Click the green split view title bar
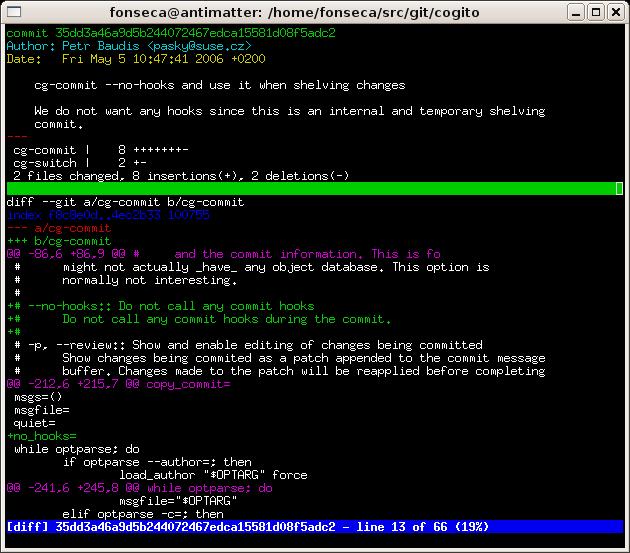Screen dimensions: 630x553 [300, 188]
